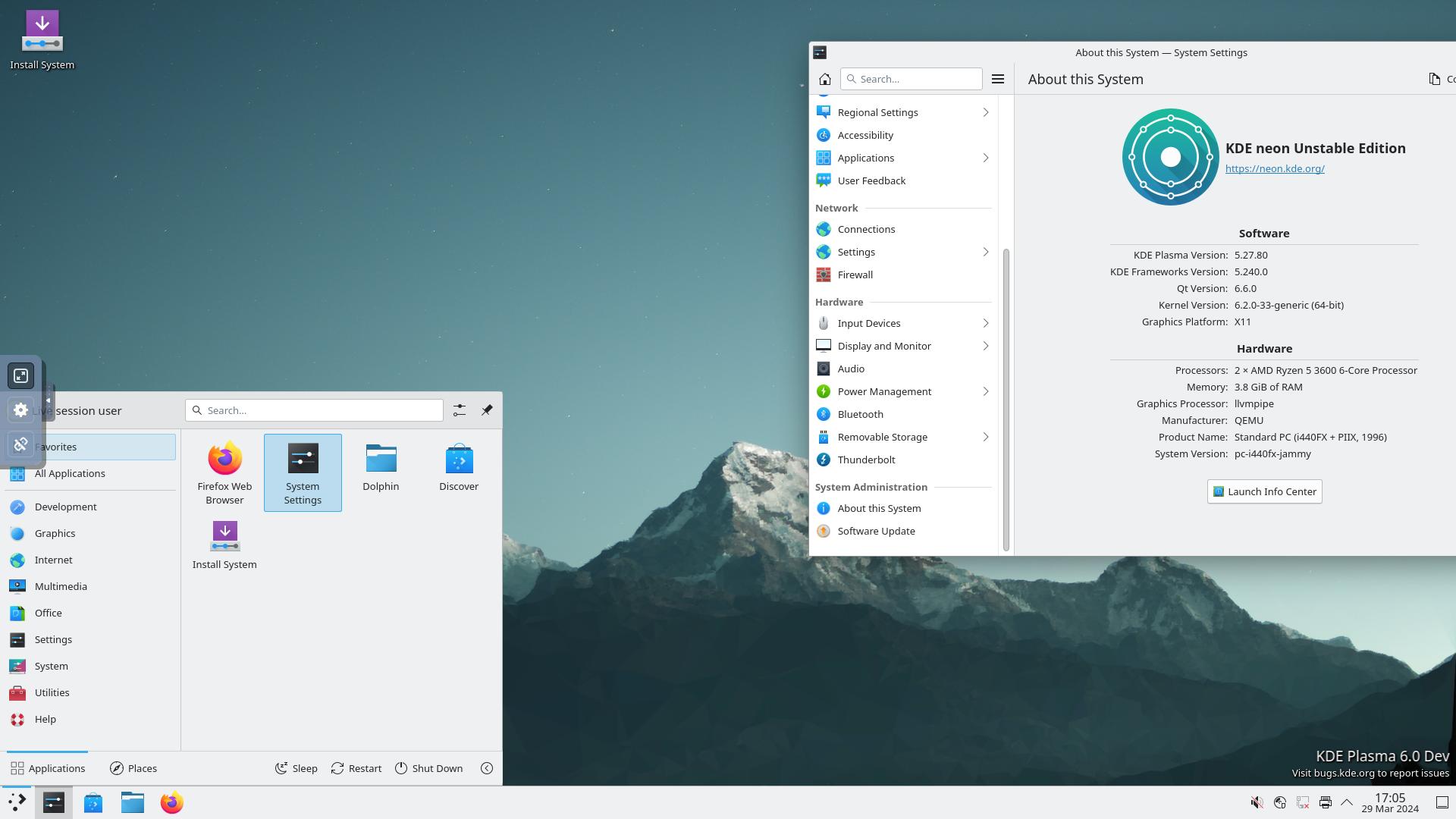Expand Regional Settings submenu
This screenshot has height=819, width=1456.
903,112
